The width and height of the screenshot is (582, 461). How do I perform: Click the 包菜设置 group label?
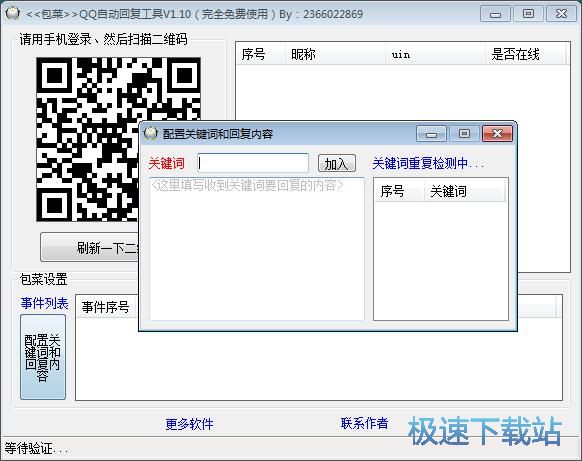click(43, 279)
